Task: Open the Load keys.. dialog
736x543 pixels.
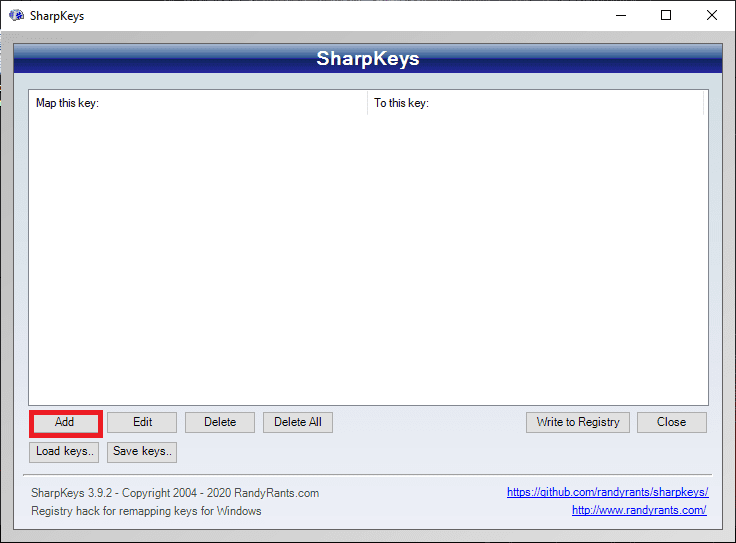Action: 64,452
